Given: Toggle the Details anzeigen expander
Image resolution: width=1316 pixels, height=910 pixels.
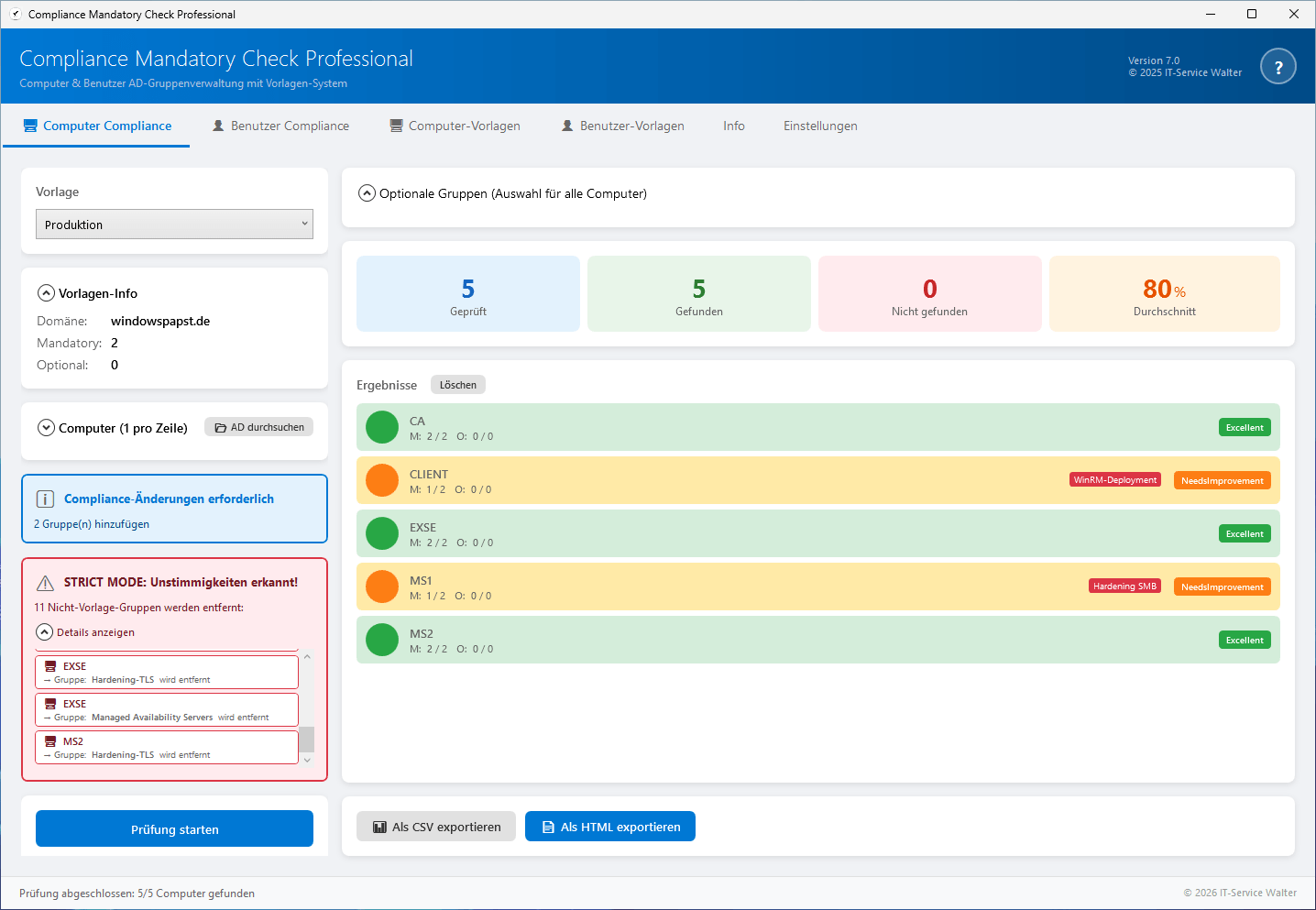Looking at the screenshot, I should coord(44,632).
